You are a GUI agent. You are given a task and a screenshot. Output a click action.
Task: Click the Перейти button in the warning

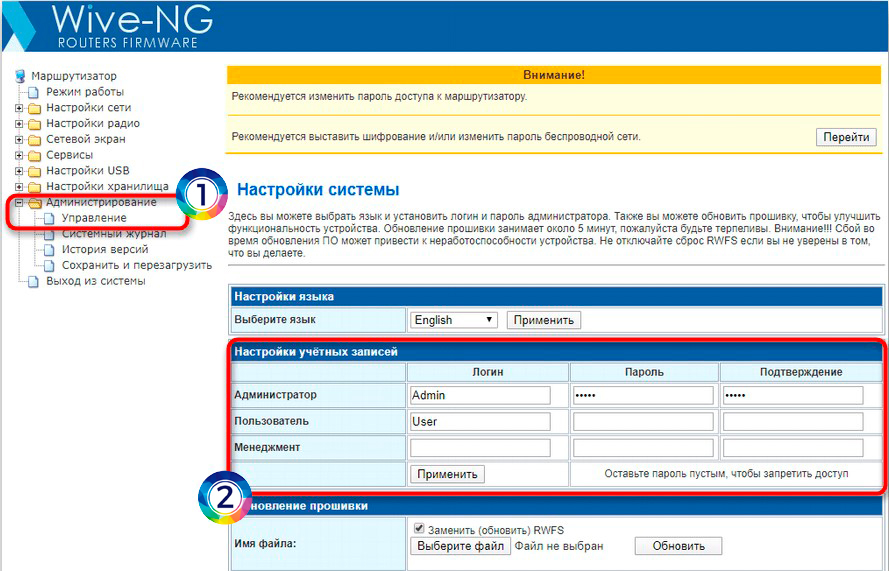(x=846, y=137)
